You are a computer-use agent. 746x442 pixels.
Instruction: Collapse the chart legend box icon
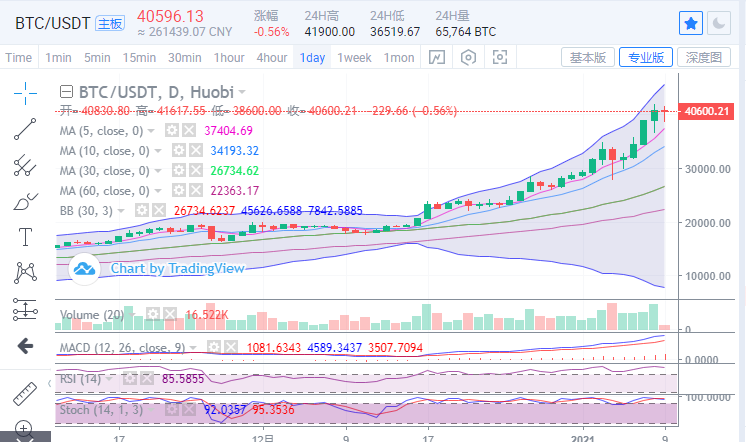66,91
